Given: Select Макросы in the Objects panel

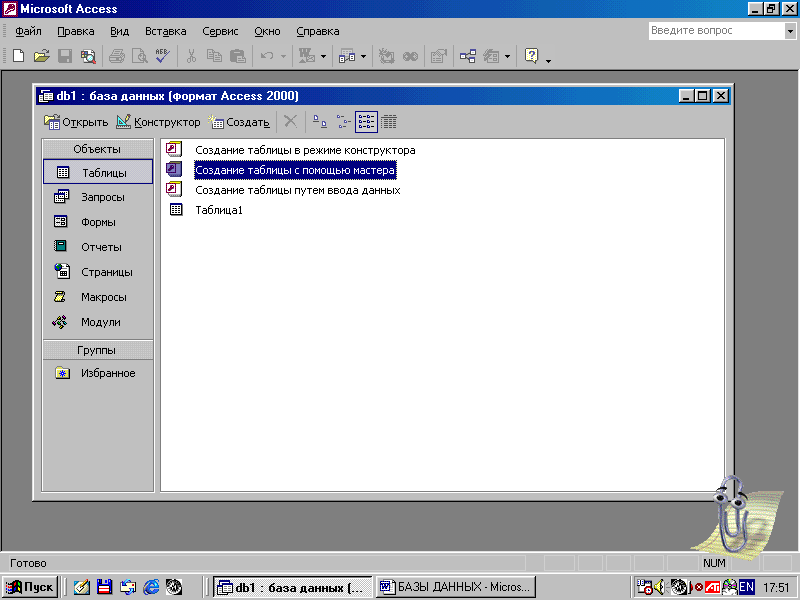Looking at the screenshot, I should (x=98, y=297).
